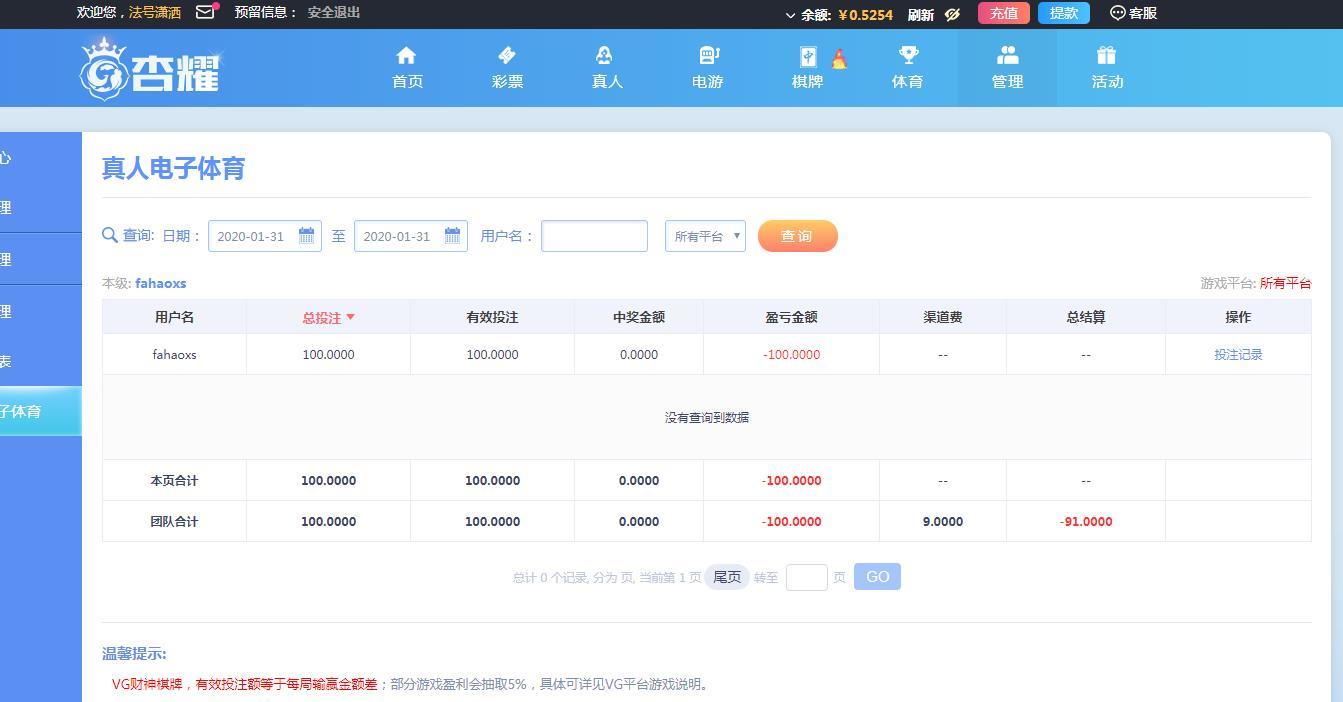Open the 活动 gift box icon

(1106, 56)
